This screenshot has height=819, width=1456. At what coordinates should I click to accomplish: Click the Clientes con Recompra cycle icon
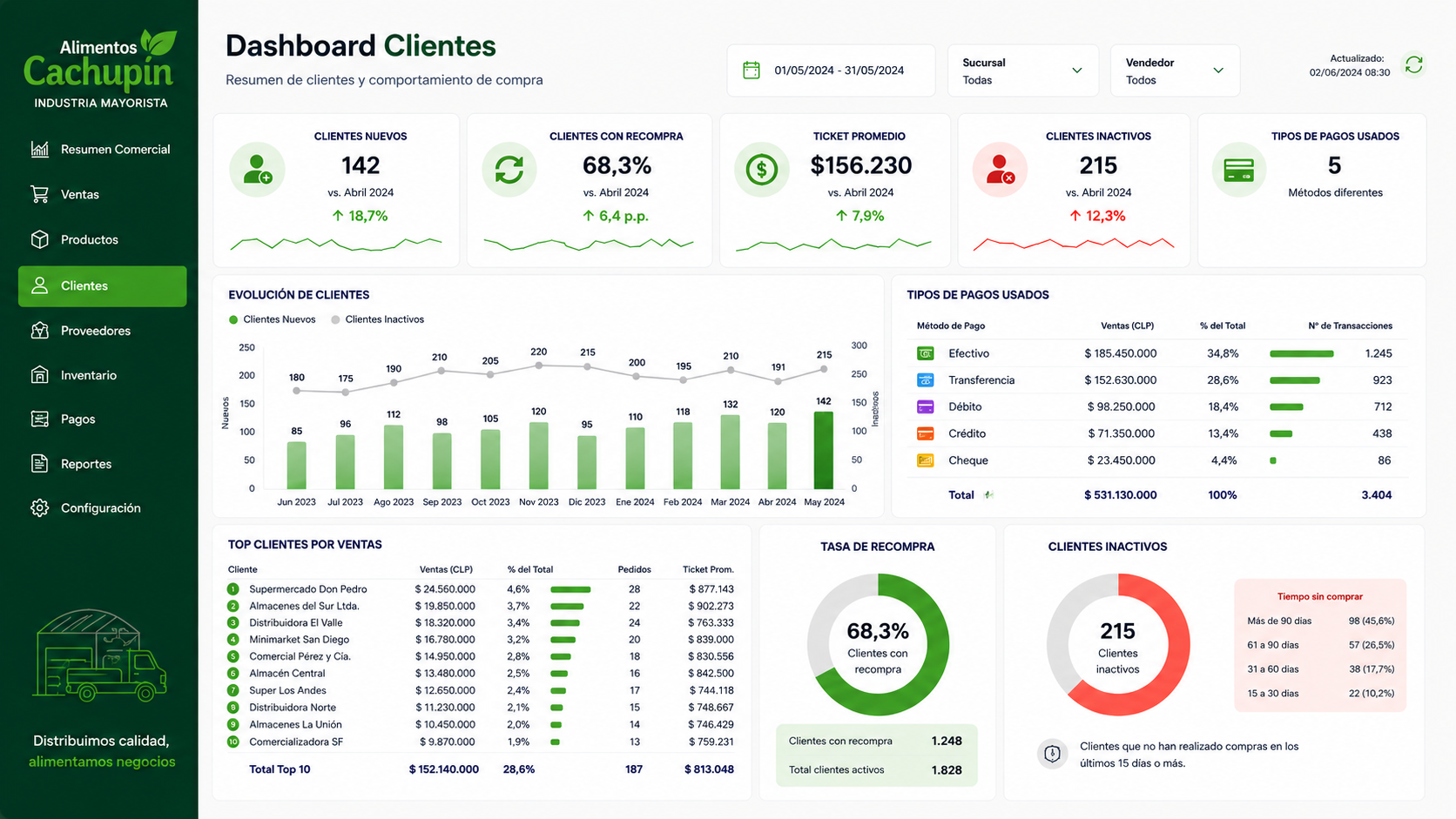[x=509, y=169]
